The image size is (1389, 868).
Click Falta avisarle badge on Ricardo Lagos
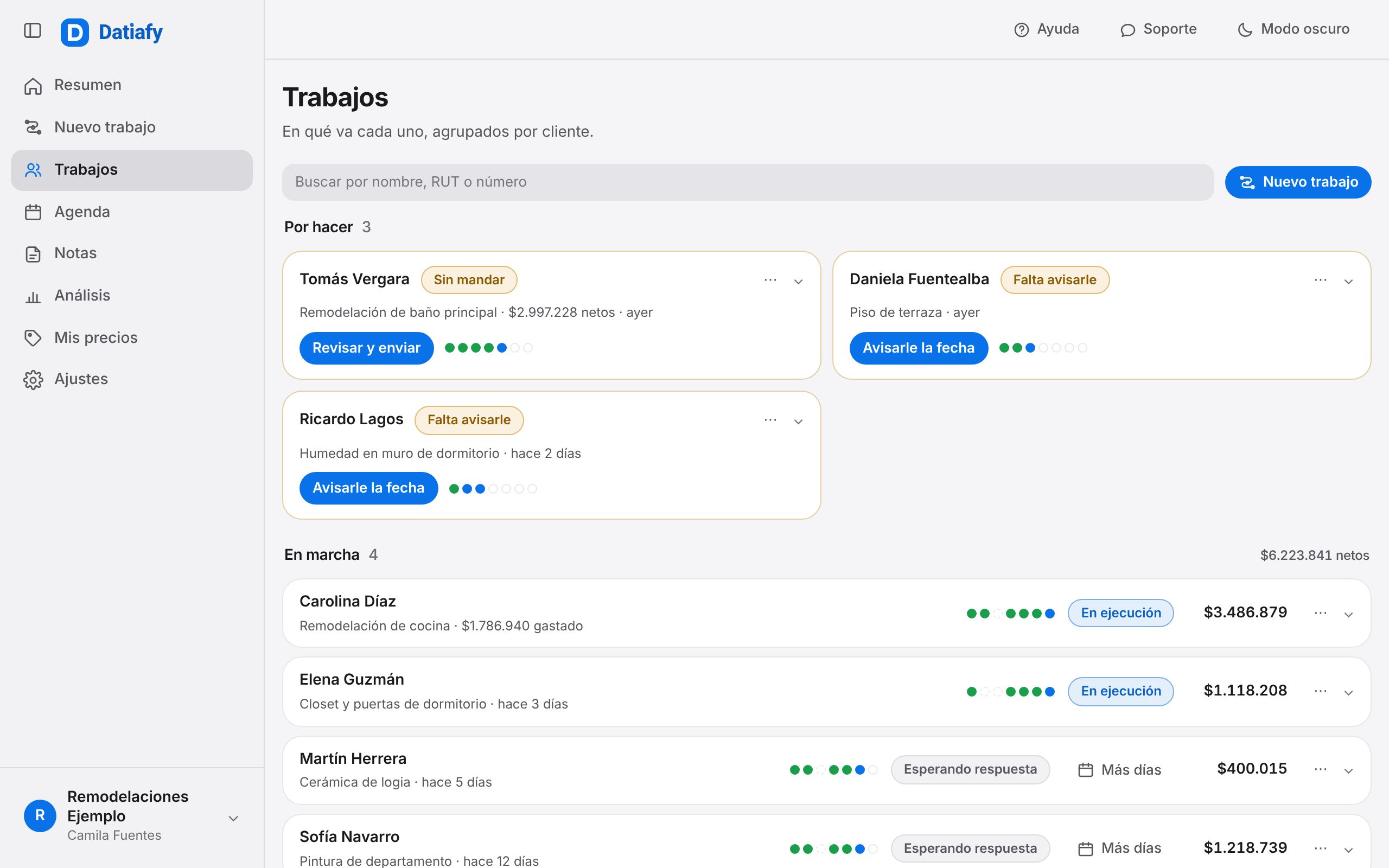[469, 420]
